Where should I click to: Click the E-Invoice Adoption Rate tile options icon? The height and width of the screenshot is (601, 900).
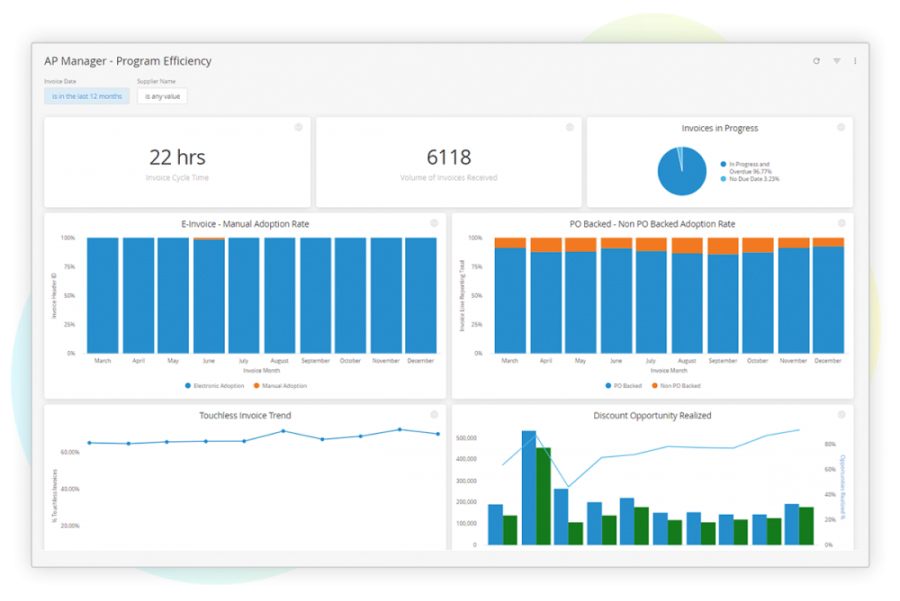click(x=434, y=223)
